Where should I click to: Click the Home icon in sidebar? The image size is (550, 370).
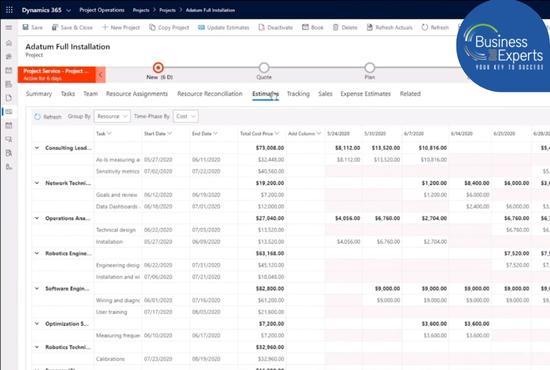pyautogui.click(x=9, y=43)
